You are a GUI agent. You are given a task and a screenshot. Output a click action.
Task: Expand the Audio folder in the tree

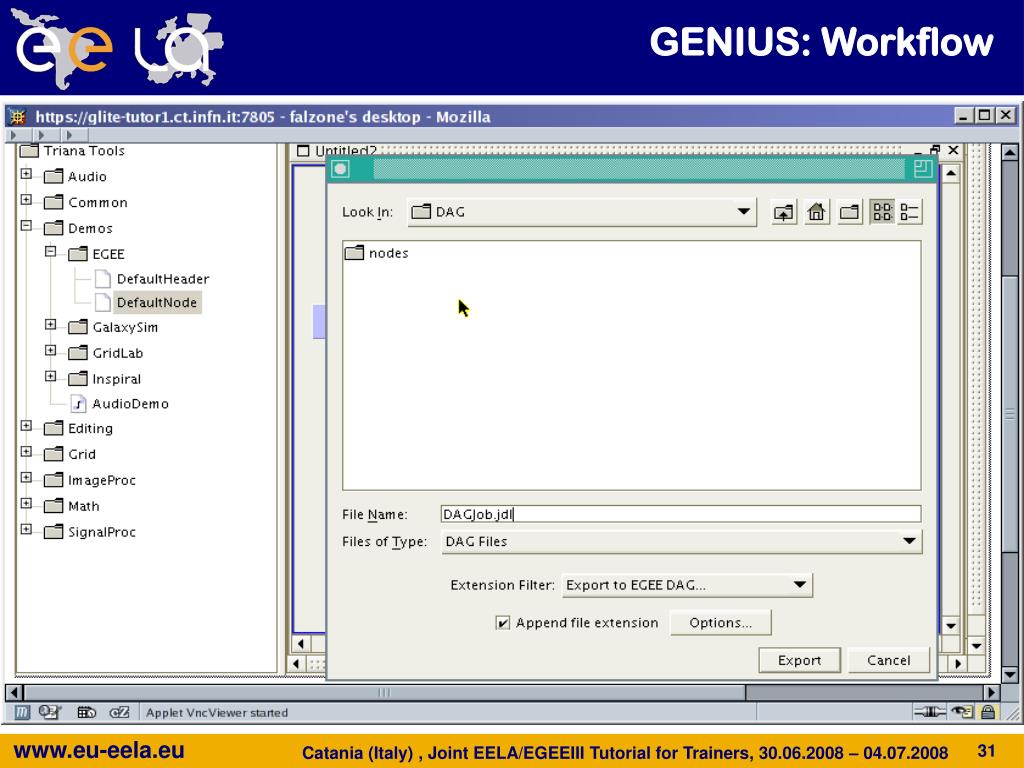(x=26, y=174)
